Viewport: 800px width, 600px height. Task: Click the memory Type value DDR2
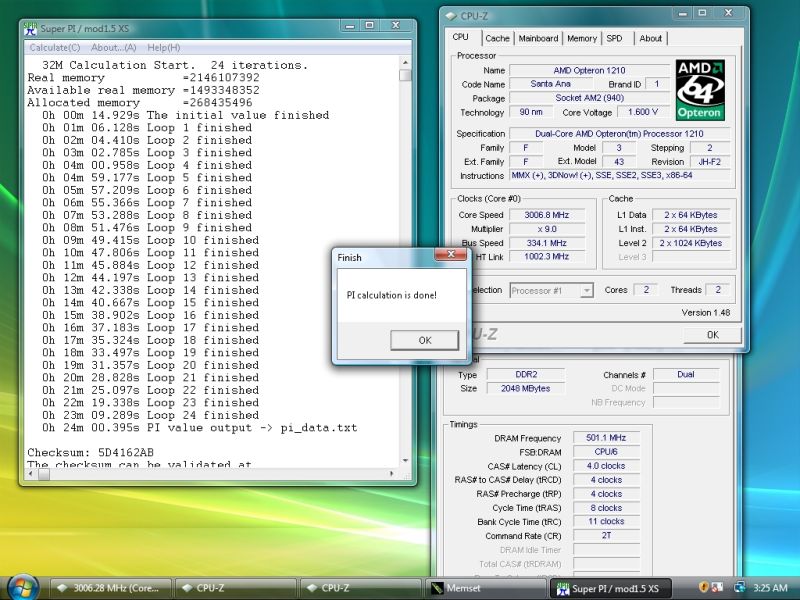coord(526,374)
